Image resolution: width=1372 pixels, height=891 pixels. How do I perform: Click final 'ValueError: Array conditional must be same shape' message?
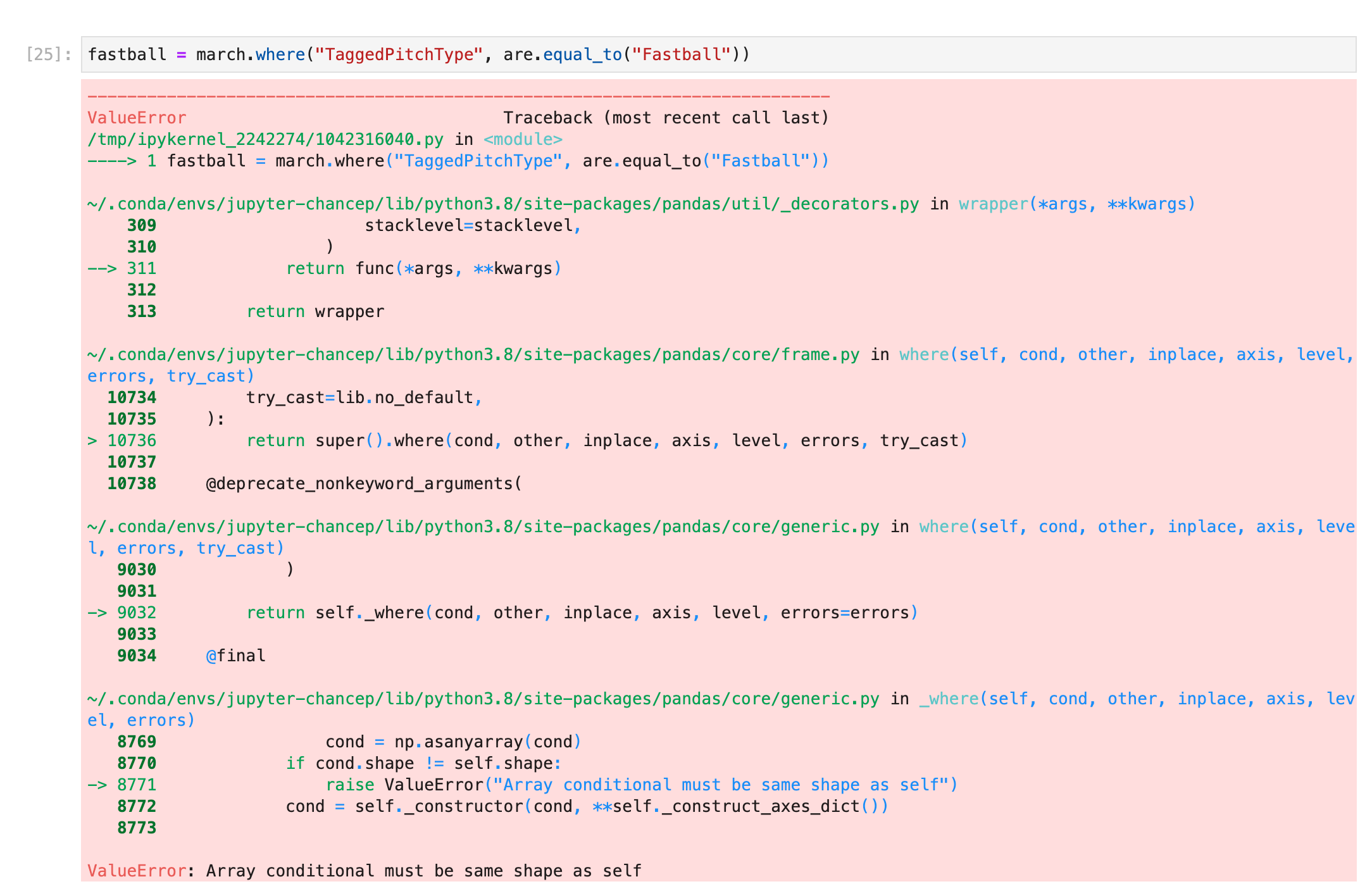click(x=365, y=871)
